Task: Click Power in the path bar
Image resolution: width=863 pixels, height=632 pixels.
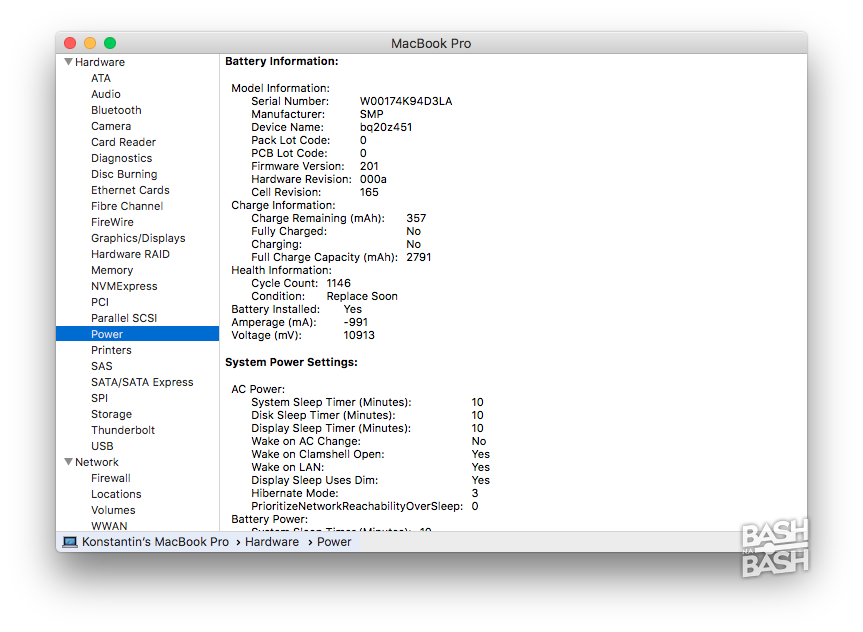Action: point(334,542)
